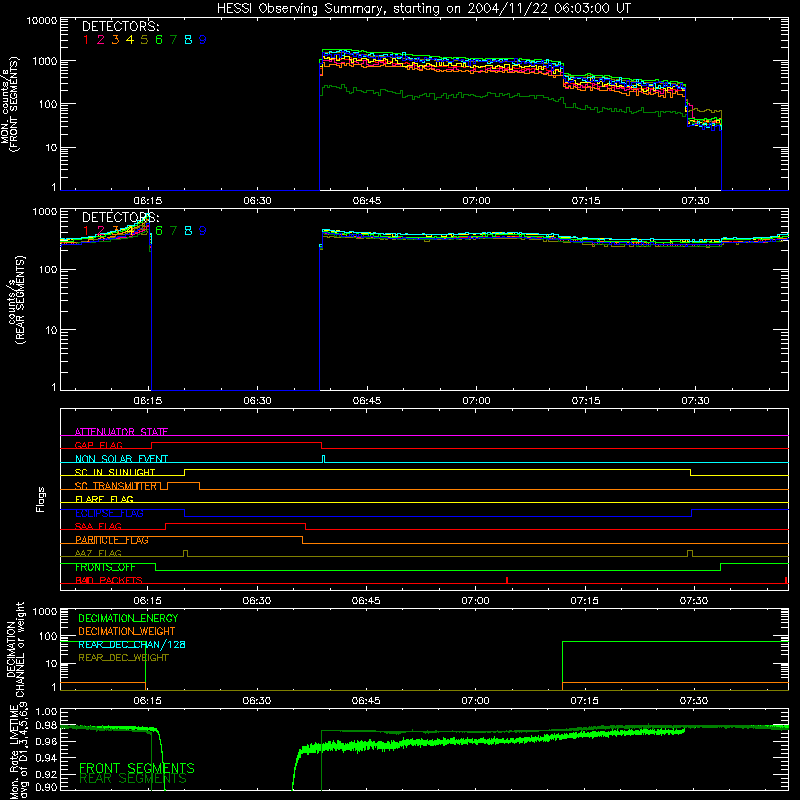The width and height of the screenshot is (800, 800).
Task: Select detector 8 in front segments legend
Action: coord(188,40)
